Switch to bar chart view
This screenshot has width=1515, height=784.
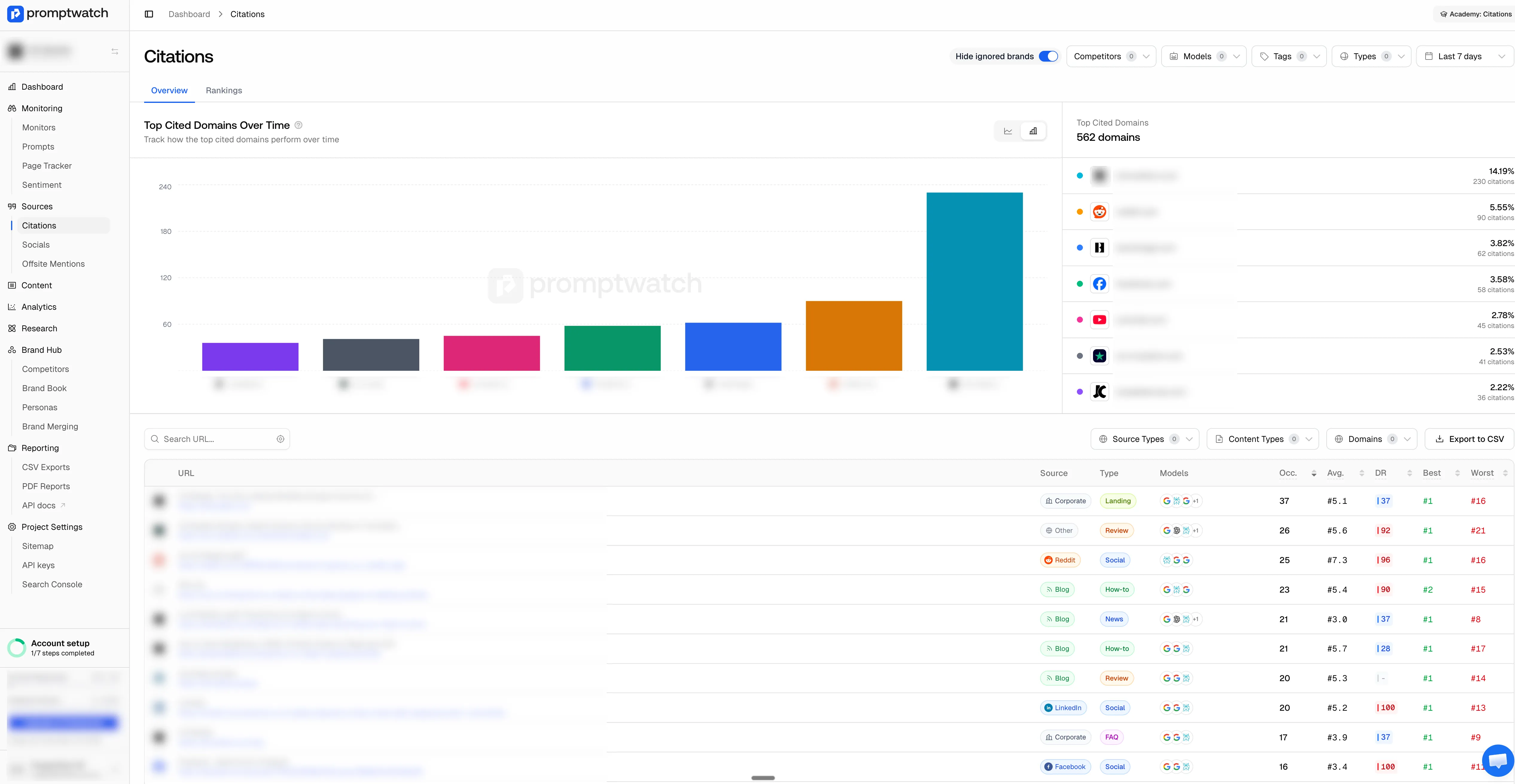tap(1033, 131)
